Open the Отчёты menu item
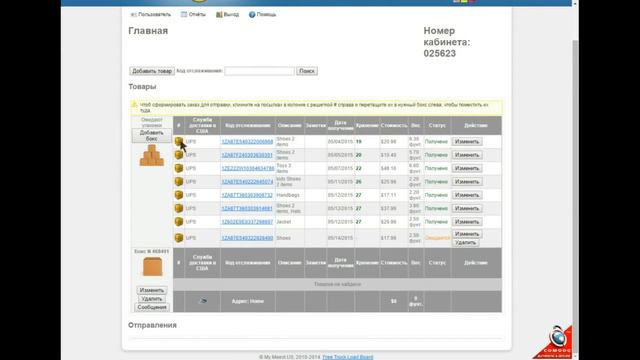The height and width of the screenshot is (360, 640). 193,14
